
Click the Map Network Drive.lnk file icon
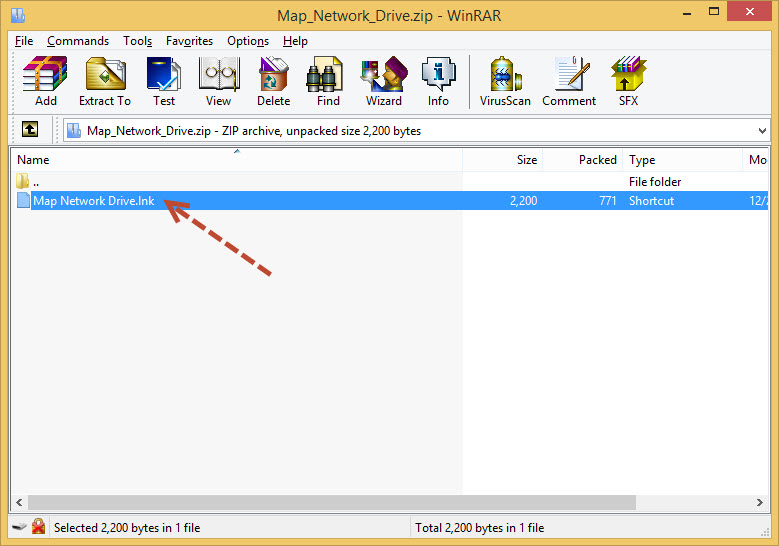pos(23,200)
